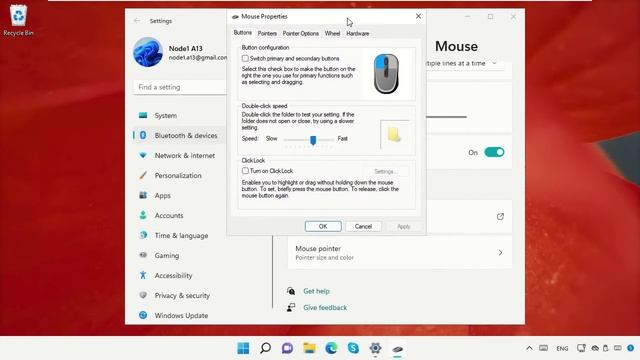Click Cancel in Mouse Properties
640x360 pixels.
(363, 226)
